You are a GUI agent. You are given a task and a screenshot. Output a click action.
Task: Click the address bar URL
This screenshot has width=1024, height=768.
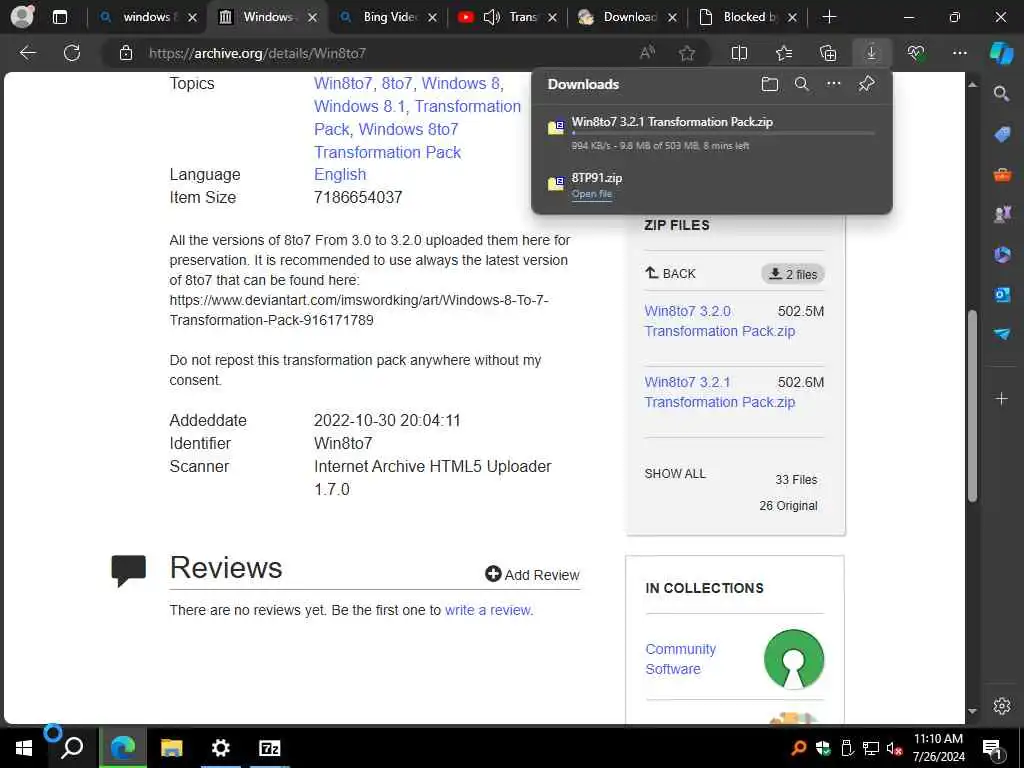(257, 53)
